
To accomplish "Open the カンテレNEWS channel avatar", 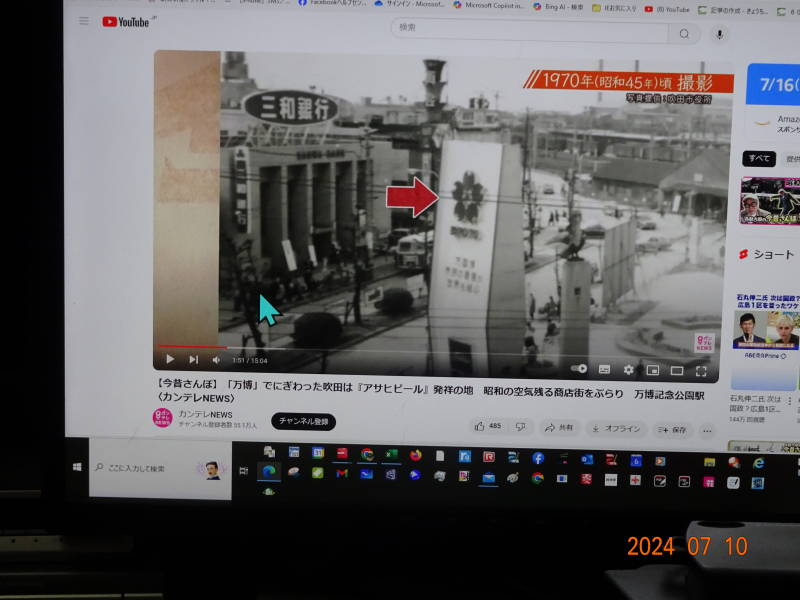I will point(163,417).
